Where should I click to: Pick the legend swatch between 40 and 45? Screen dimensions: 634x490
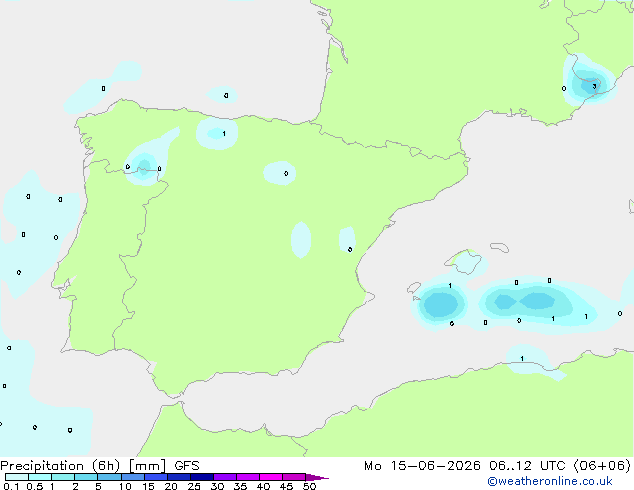pos(271,477)
